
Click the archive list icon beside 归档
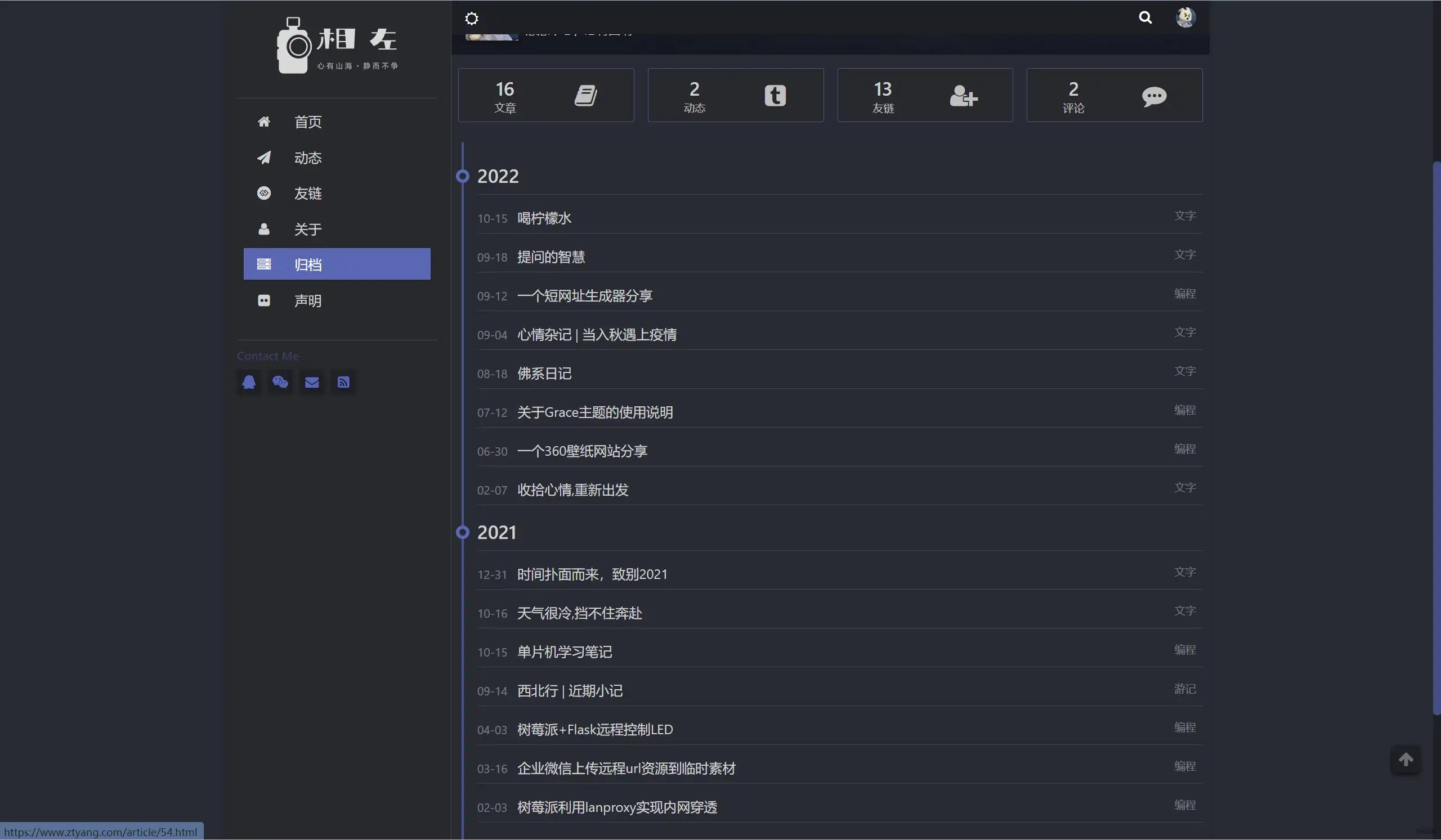263,264
